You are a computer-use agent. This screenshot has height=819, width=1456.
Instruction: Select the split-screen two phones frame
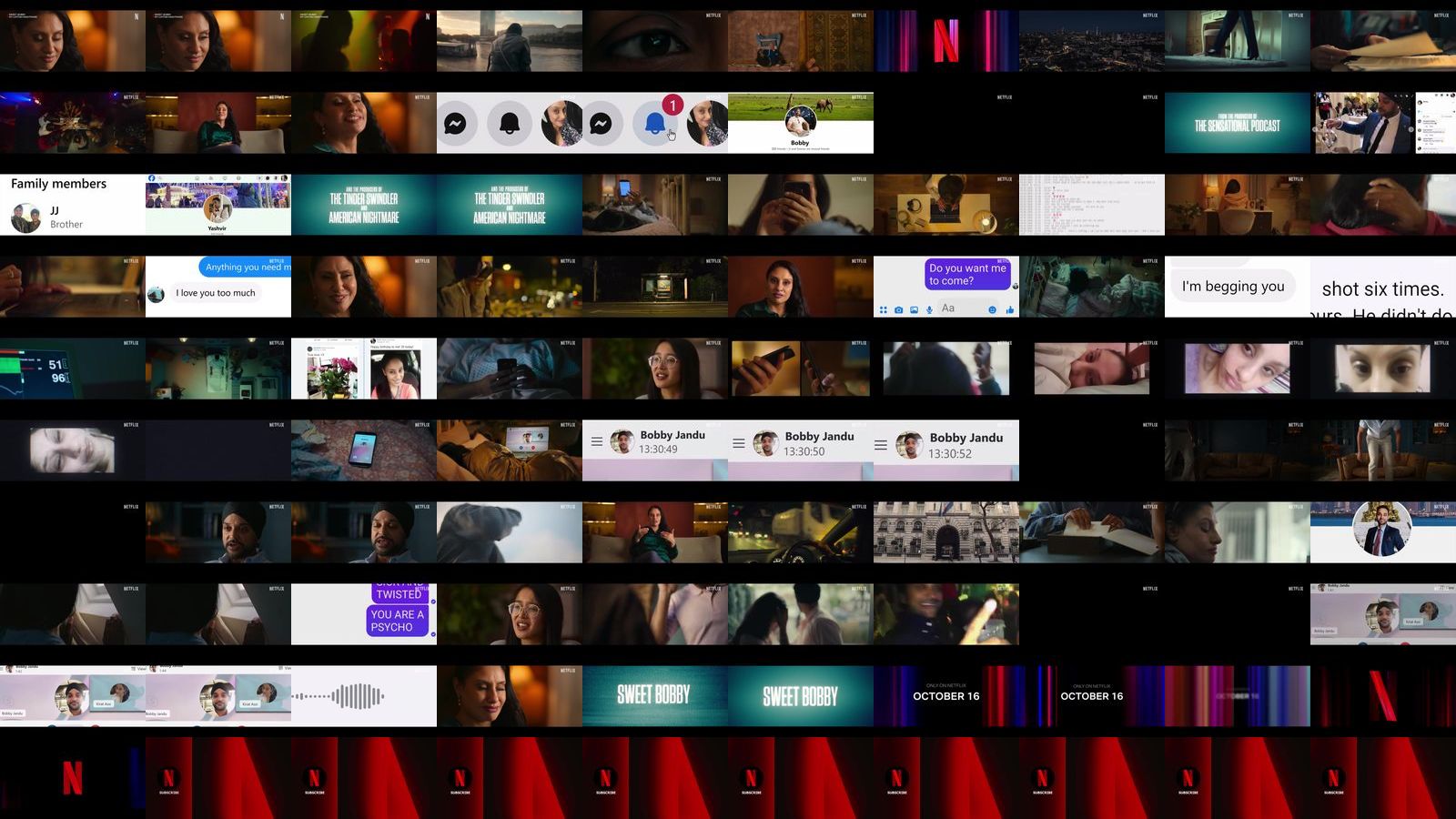[x=801, y=369]
